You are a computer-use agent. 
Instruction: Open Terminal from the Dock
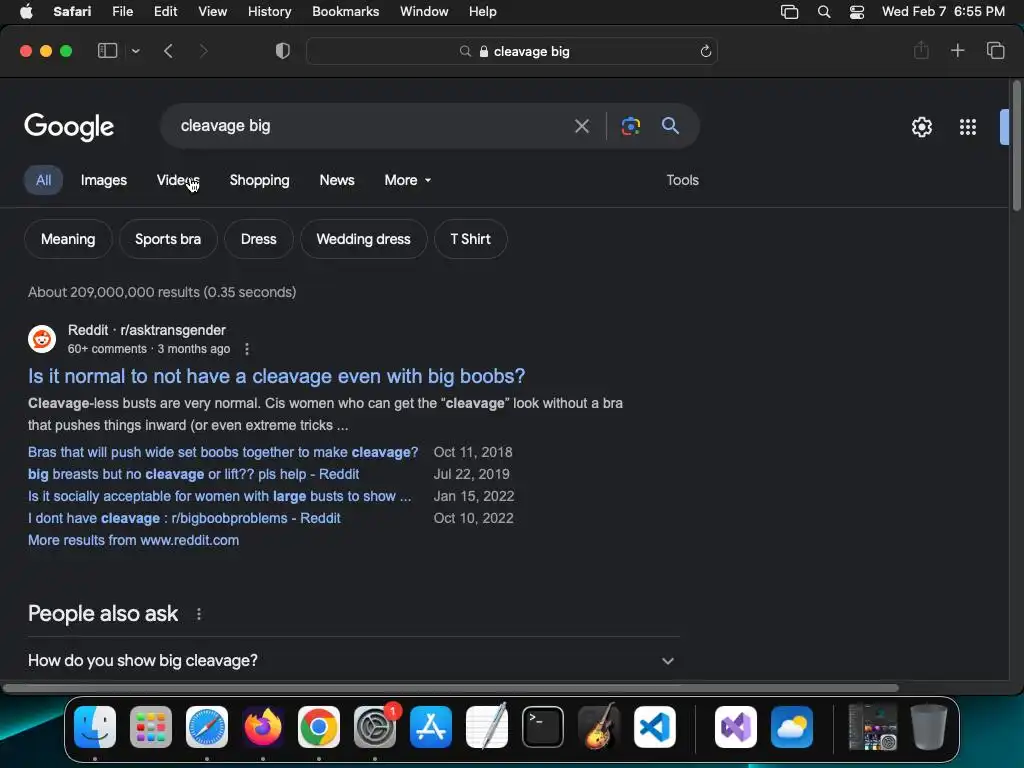point(543,727)
